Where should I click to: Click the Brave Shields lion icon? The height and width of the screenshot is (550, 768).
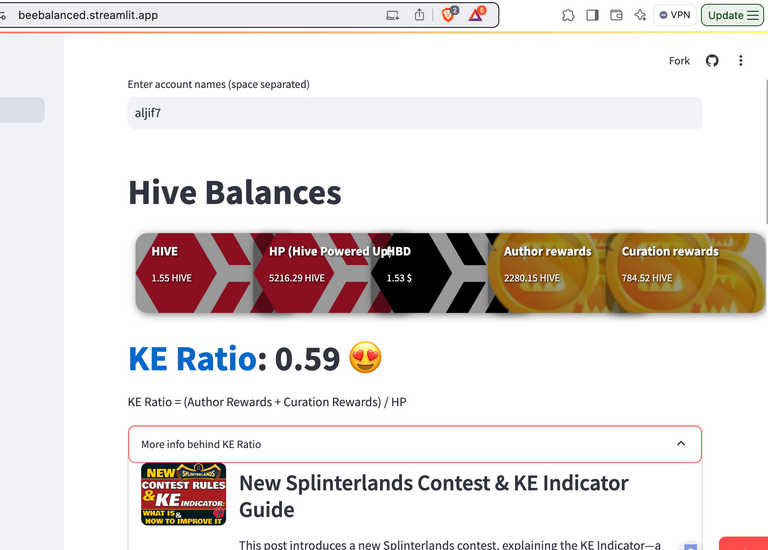(448, 15)
